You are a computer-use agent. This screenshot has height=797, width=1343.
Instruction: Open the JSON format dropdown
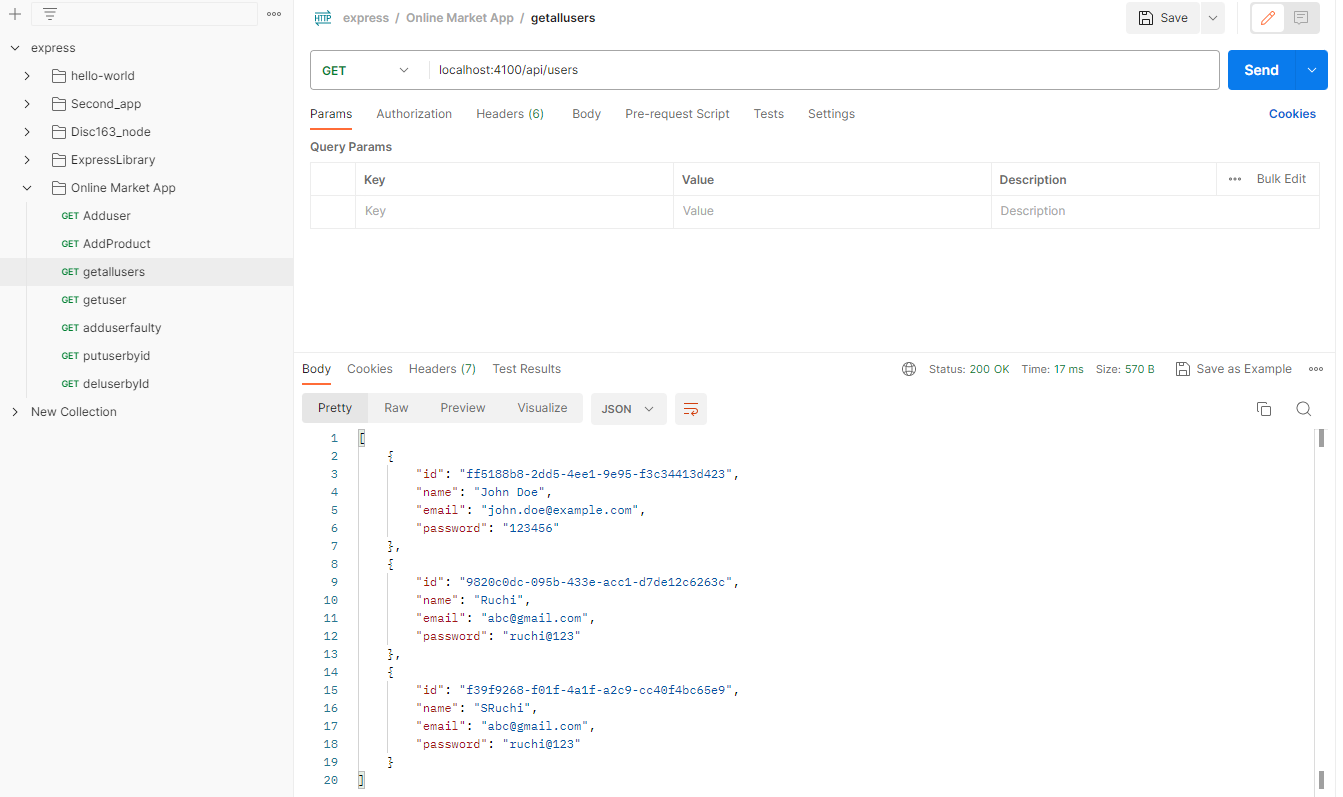tap(628, 408)
